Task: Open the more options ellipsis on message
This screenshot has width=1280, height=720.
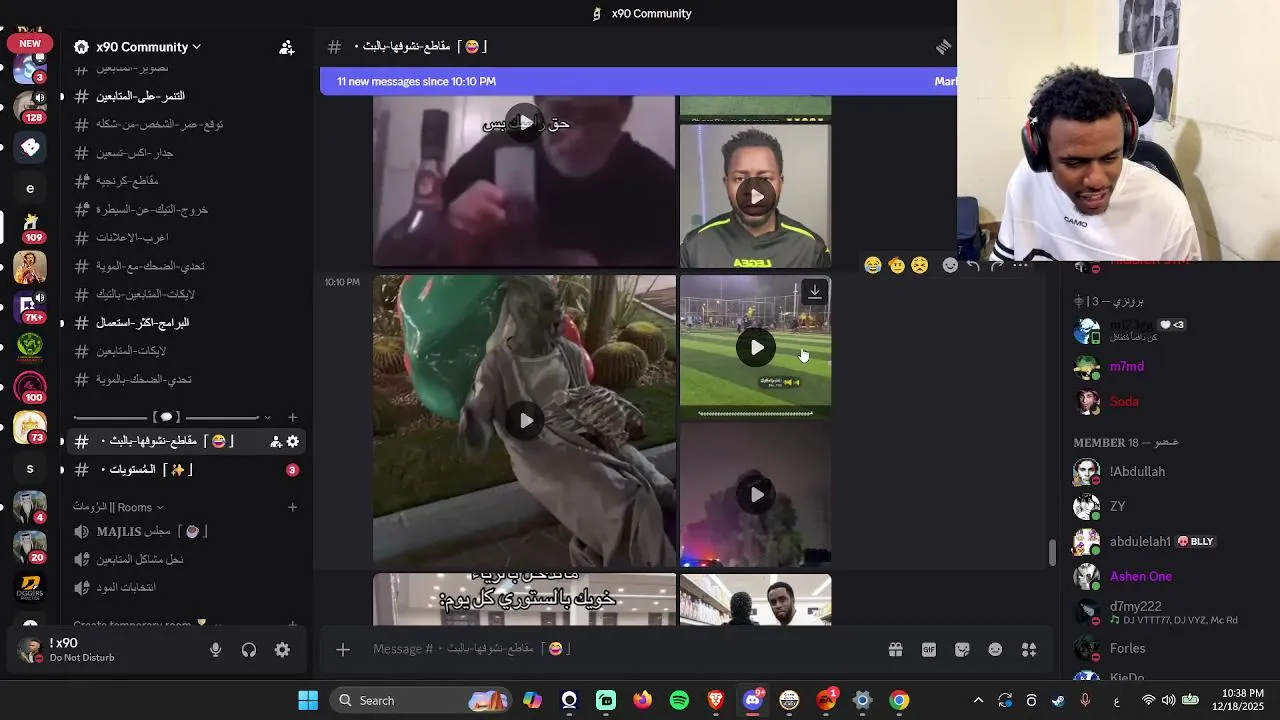Action: [1020, 265]
